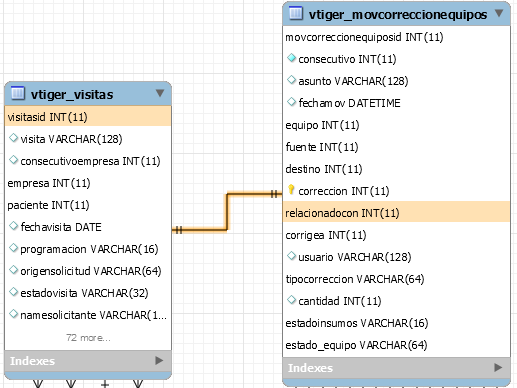Click the diamond icon beside asunto VARCHAR(128)

(x=291, y=80)
